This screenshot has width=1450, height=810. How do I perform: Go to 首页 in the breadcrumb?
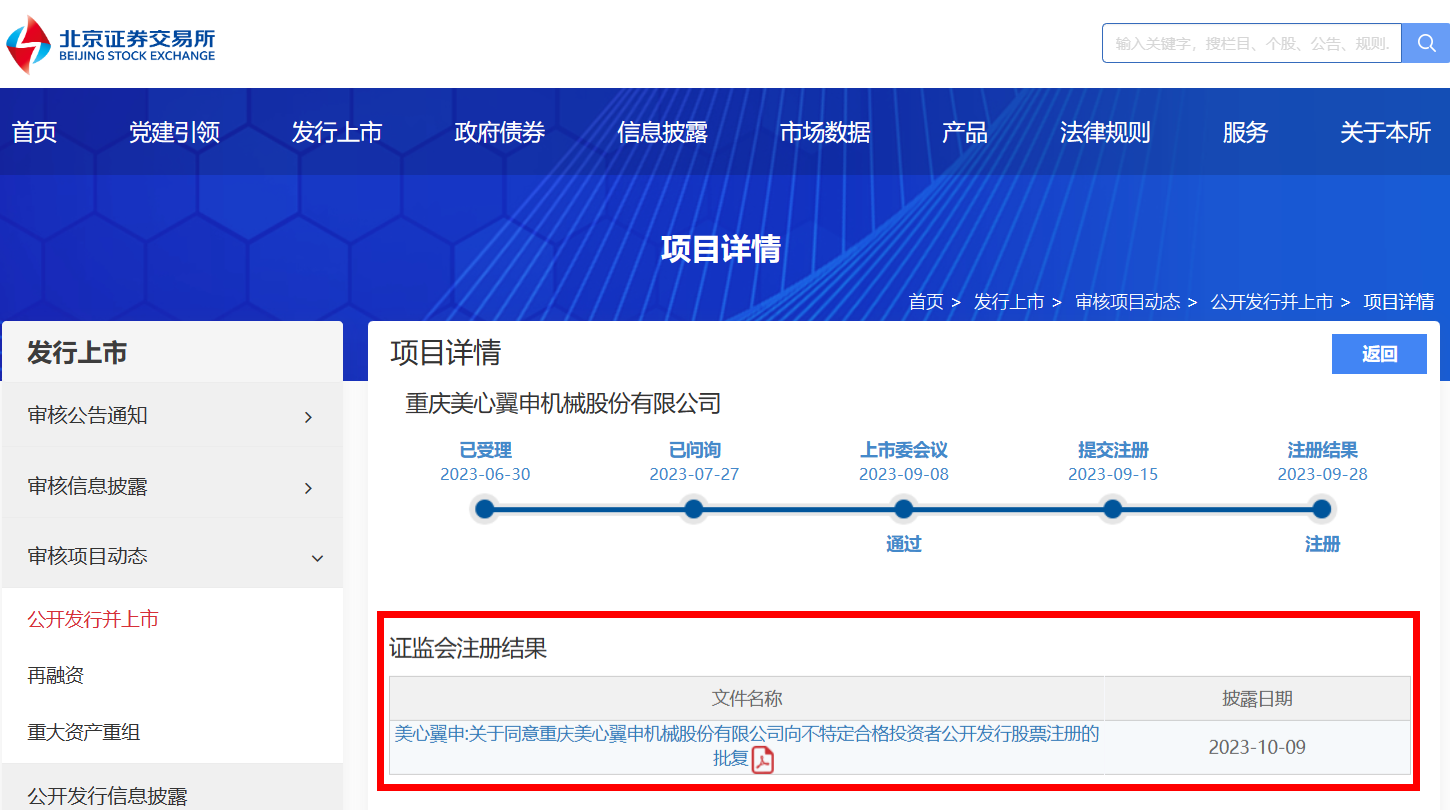(x=926, y=302)
